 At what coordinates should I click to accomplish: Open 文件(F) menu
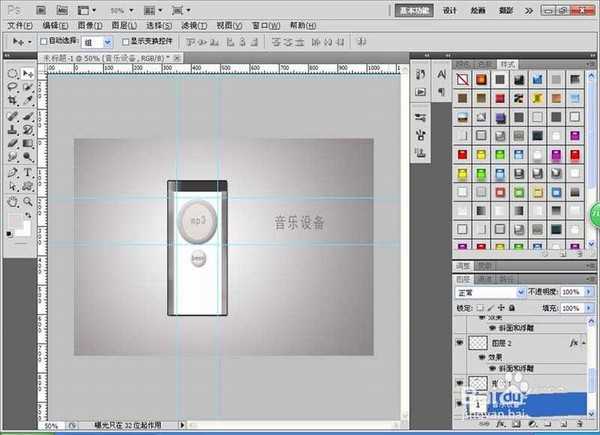[20, 26]
